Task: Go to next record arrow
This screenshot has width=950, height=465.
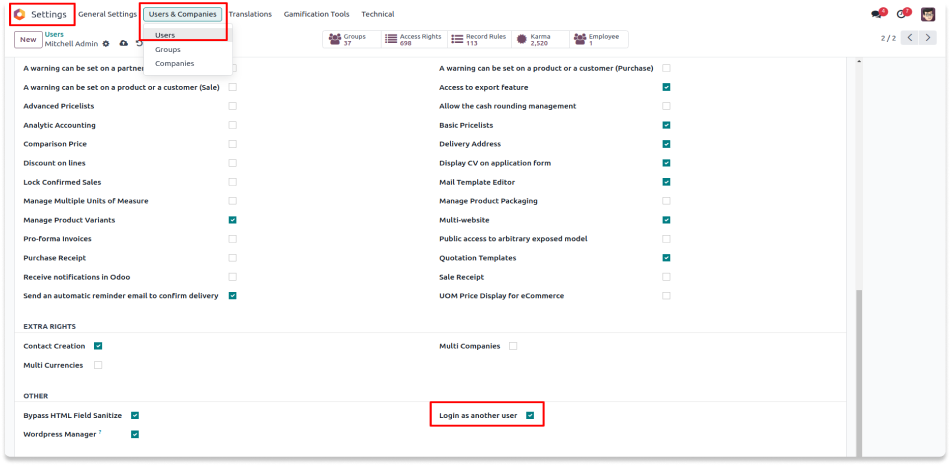Action: pyautogui.click(x=934, y=38)
